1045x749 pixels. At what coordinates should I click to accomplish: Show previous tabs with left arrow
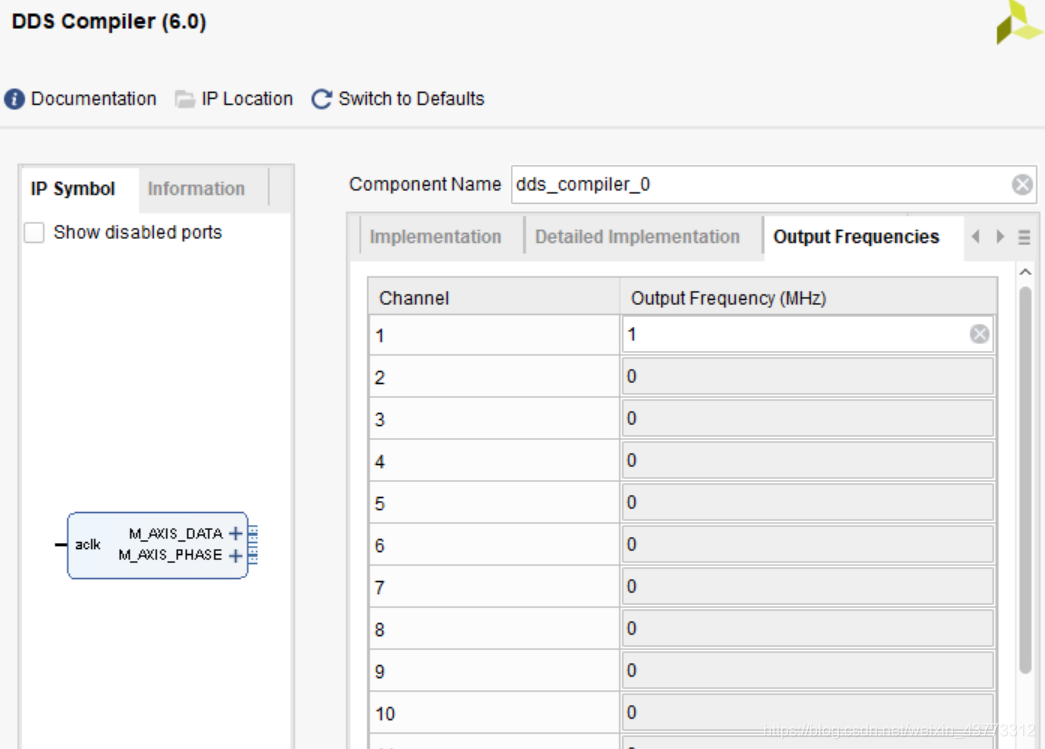click(x=976, y=237)
